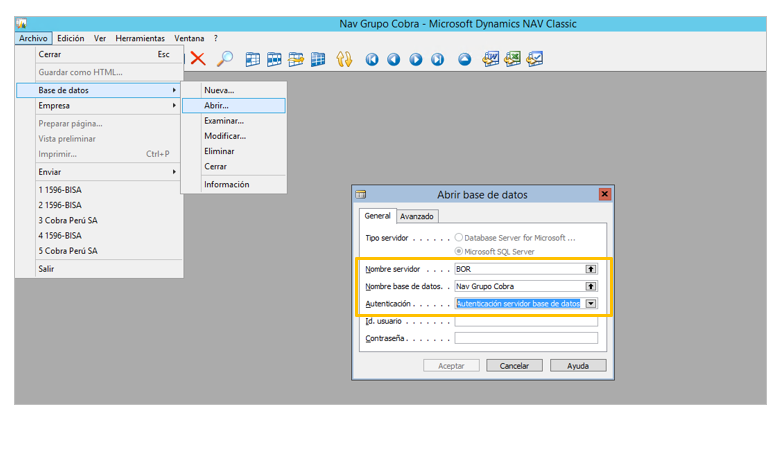The height and width of the screenshot is (454, 782).
Task: Go to the previous record arrow
Action: [x=393, y=59]
